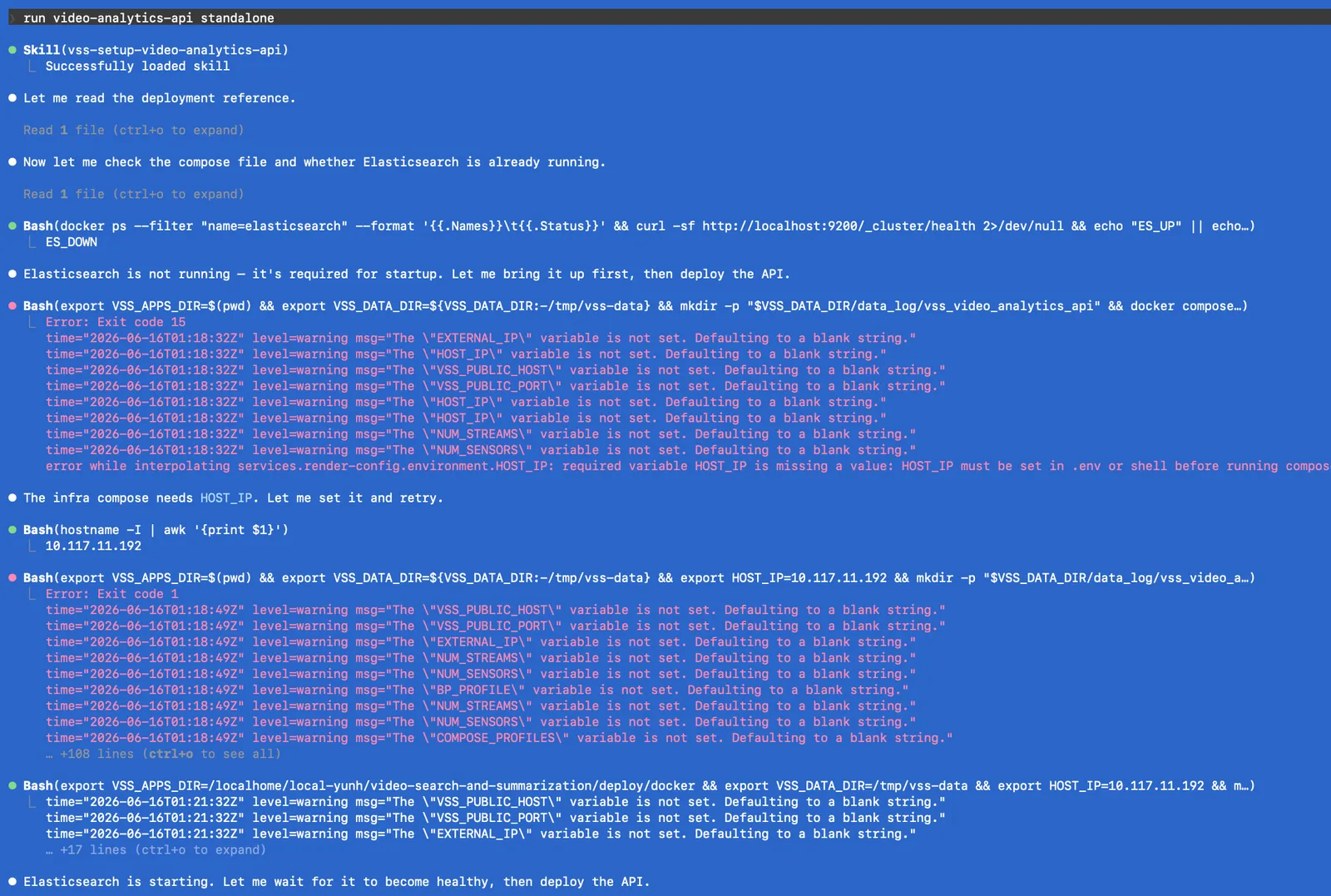The image size is (1331, 896).
Task: Click the 'Successfully loaded skill' output
Action: (137, 66)
